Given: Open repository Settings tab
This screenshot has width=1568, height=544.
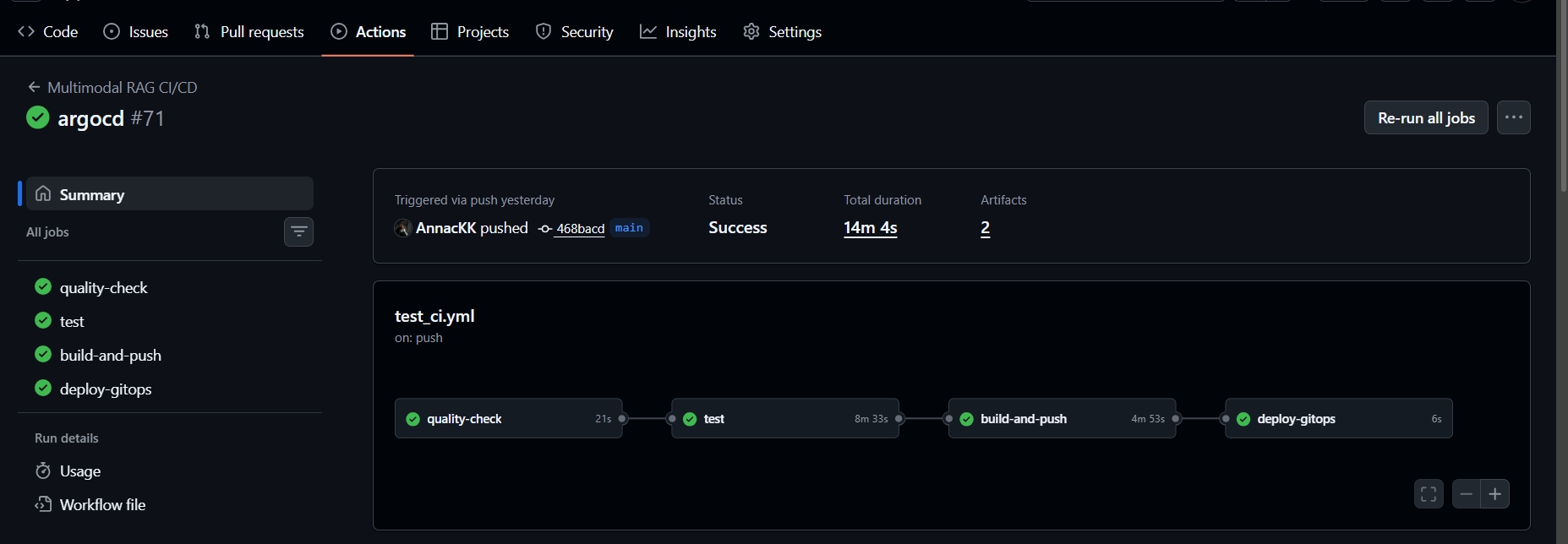Looking at the screenshot, I should click(x=782, y=32).
